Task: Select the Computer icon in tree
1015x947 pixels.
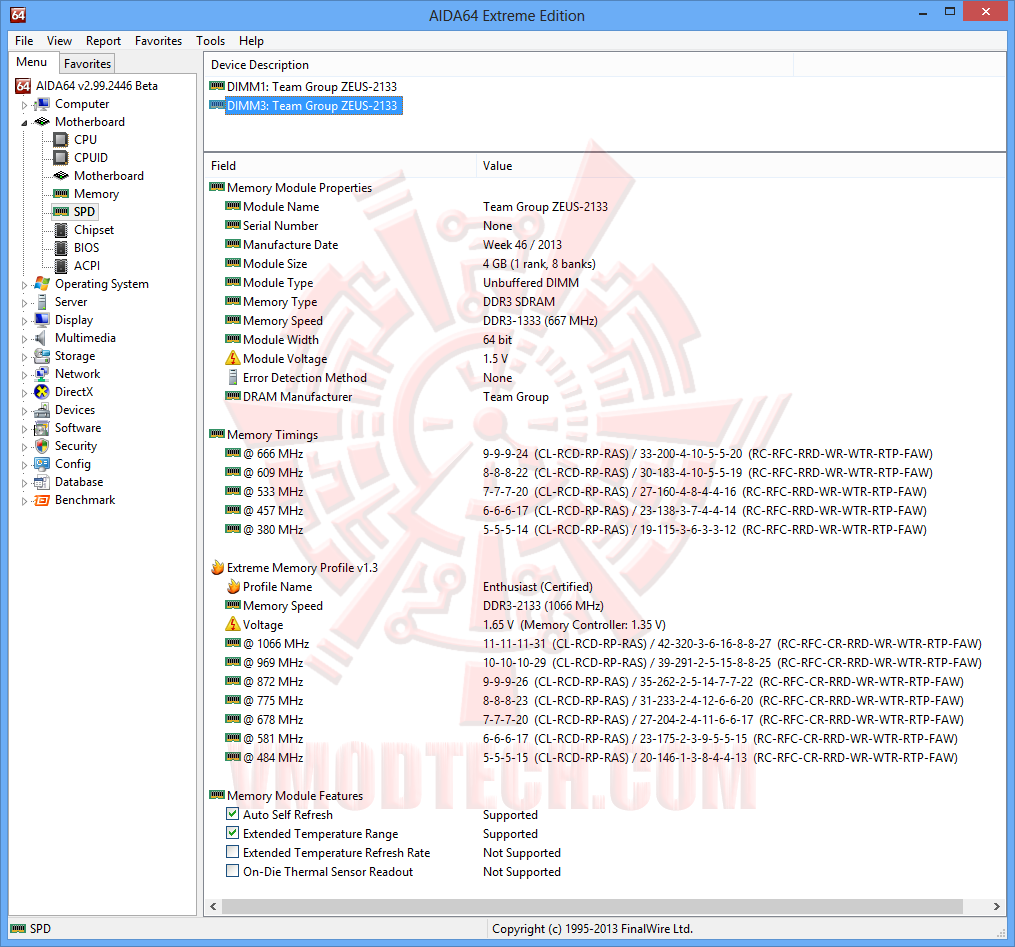Action: coord(42,104)
